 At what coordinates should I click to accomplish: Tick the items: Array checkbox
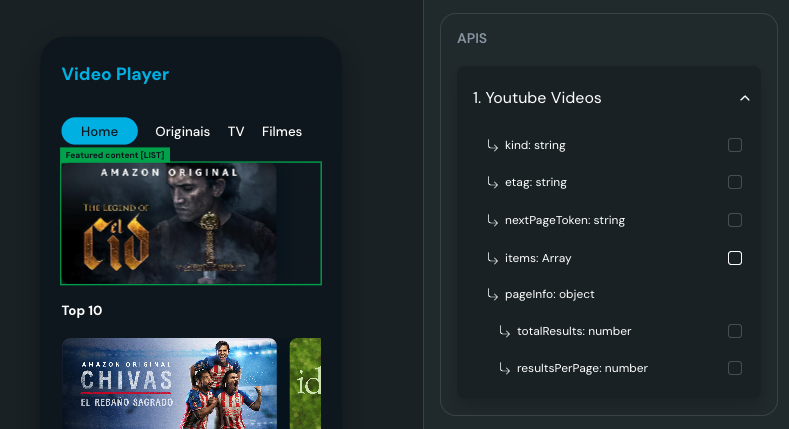pos(735,258)
